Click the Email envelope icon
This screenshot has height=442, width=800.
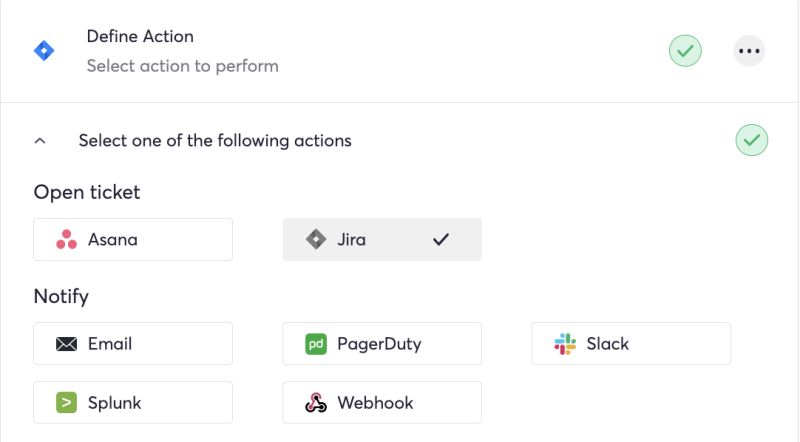pos(67,344)
